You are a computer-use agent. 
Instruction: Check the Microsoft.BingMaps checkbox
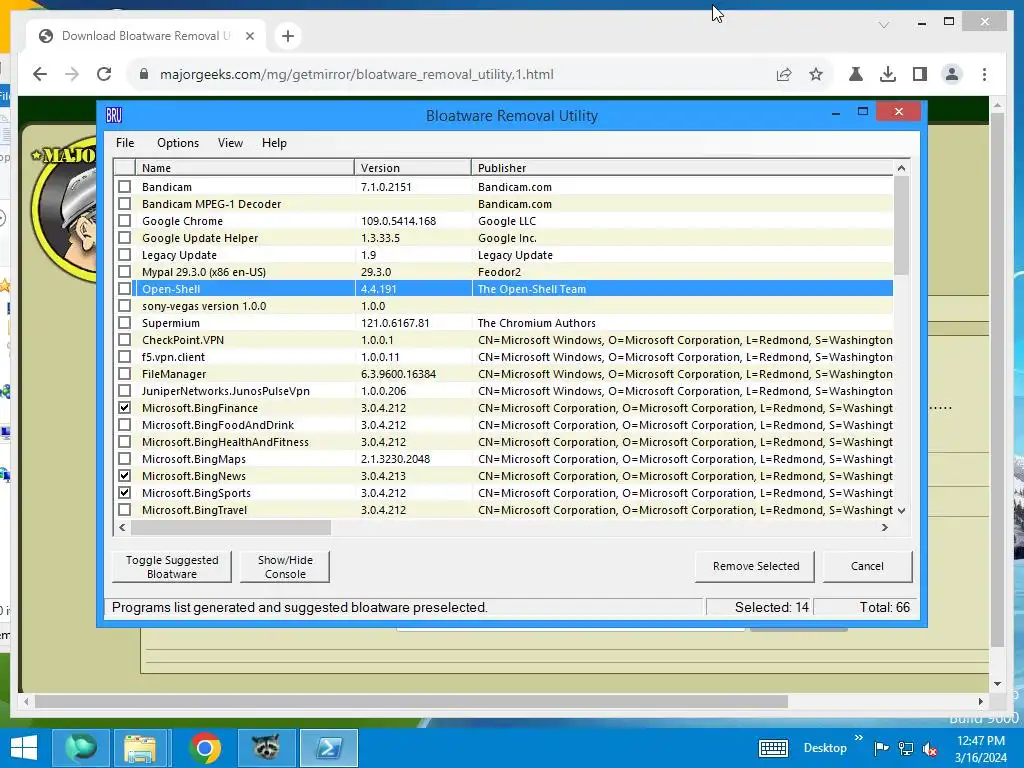(124, 458)
